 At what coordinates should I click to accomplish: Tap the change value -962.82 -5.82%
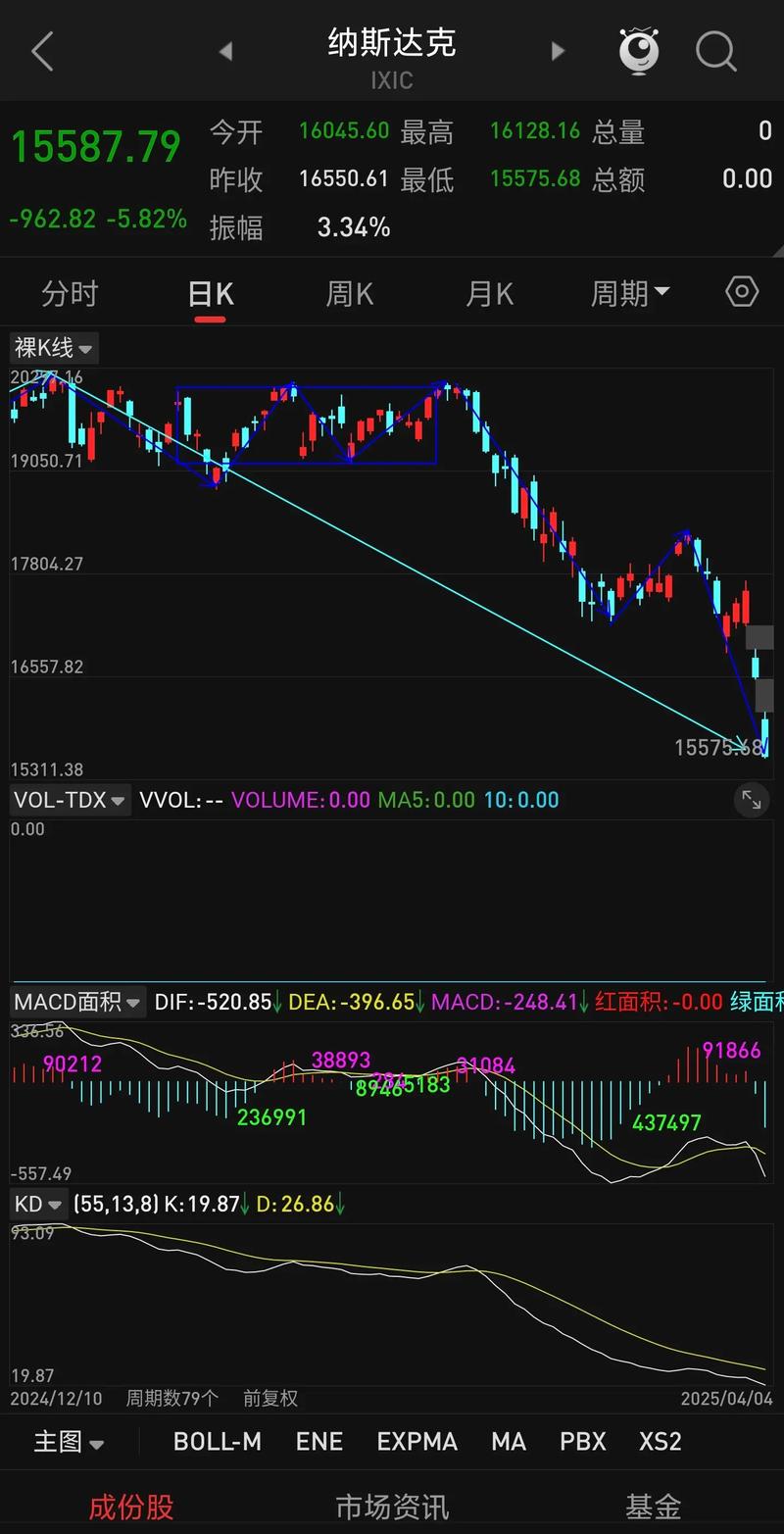(x=98, y=218)
